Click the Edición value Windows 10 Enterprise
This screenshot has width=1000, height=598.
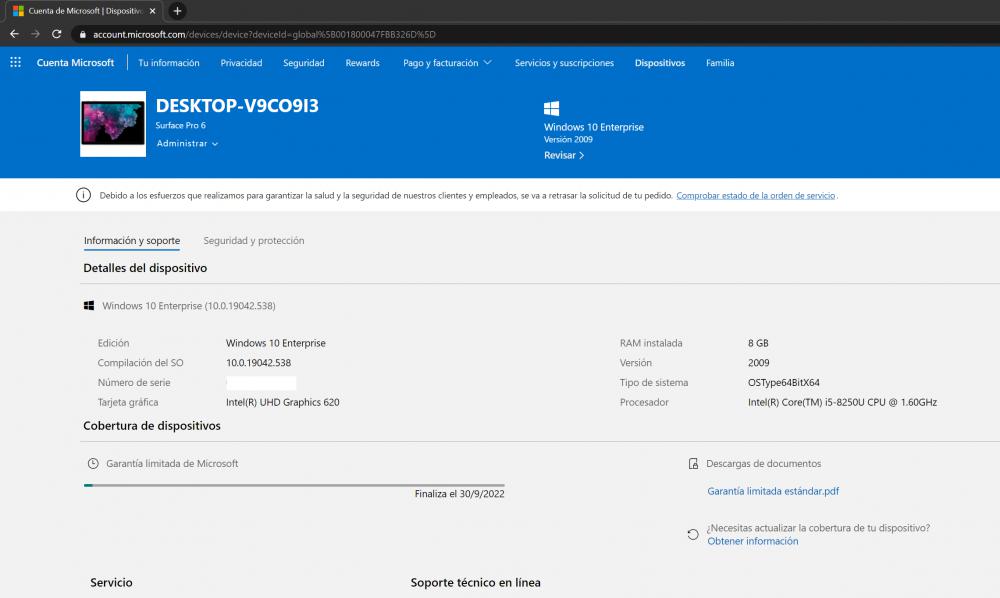[x=276, y=343]
